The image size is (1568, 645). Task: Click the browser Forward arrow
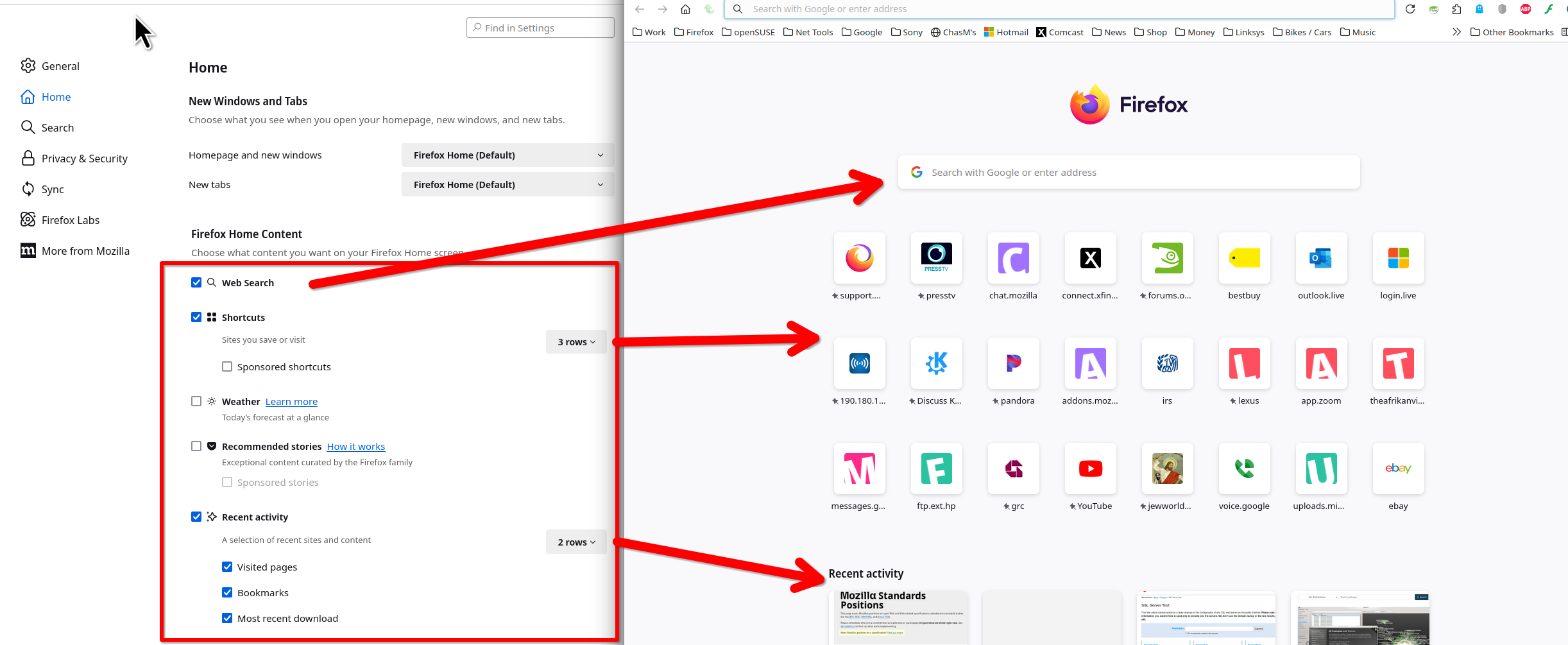pos(663,9)
